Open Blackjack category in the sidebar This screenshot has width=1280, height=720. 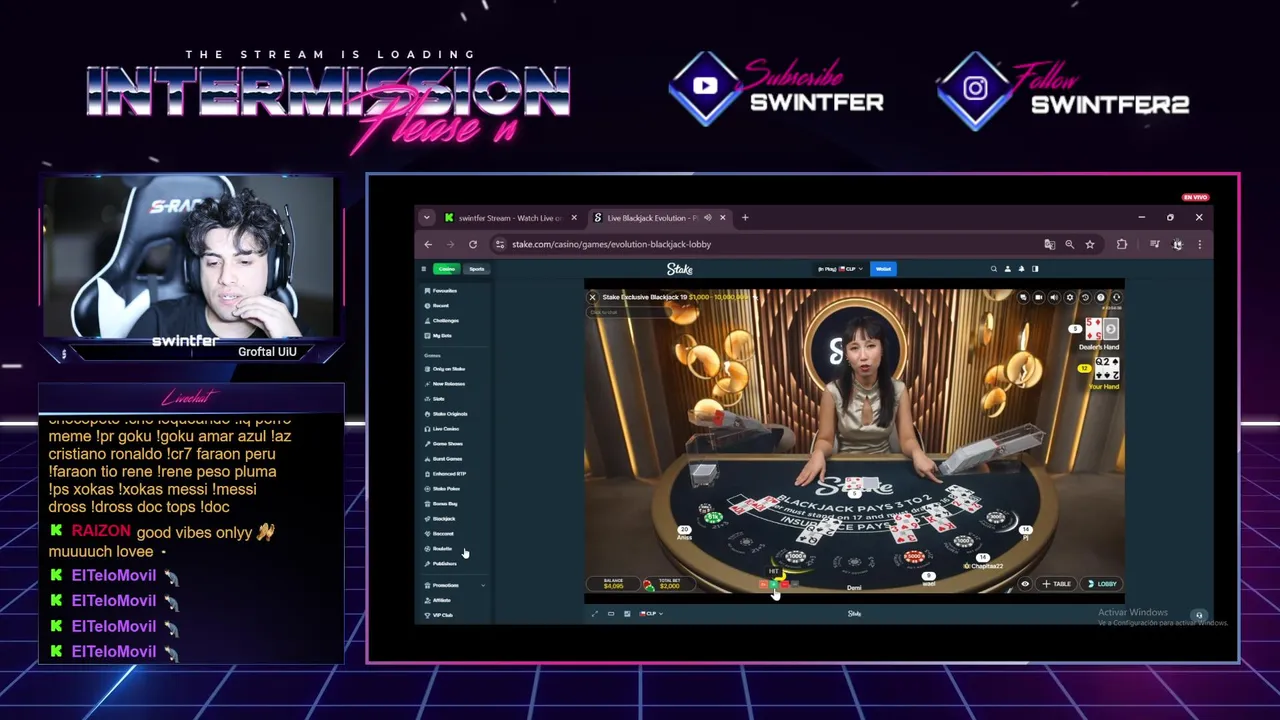coord(440,519)
